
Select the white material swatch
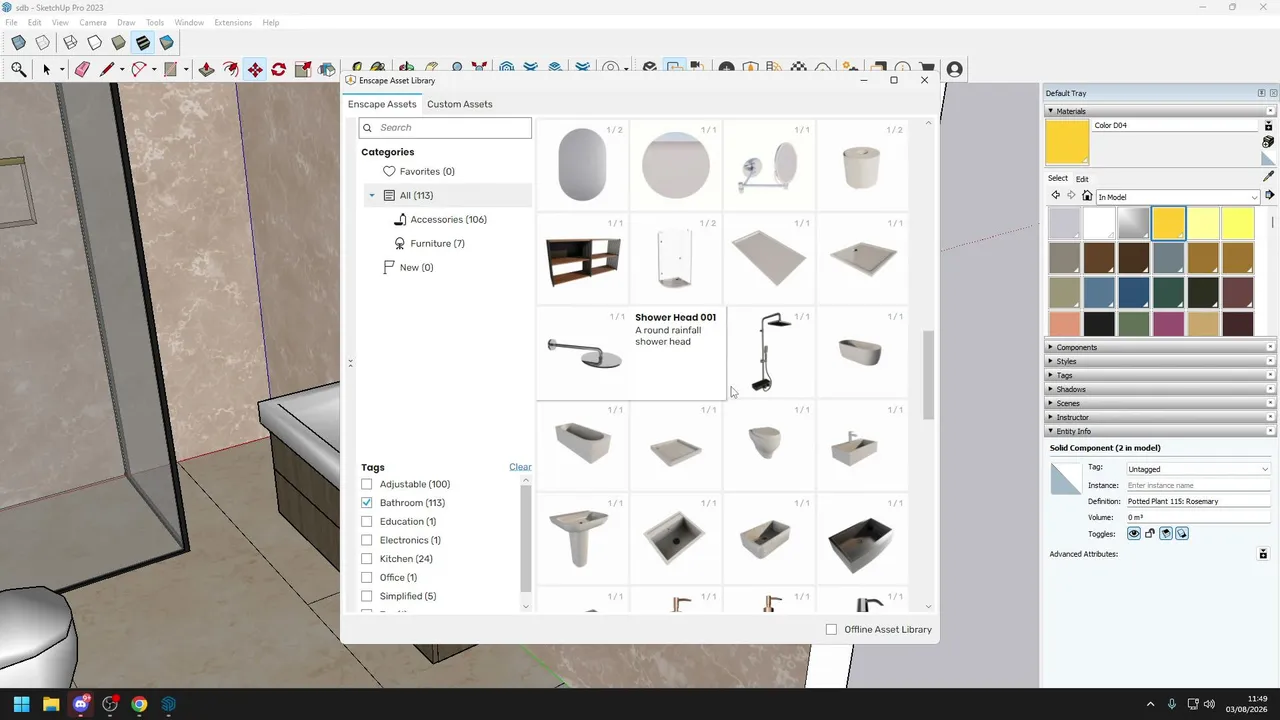[x=1098, y=224]
